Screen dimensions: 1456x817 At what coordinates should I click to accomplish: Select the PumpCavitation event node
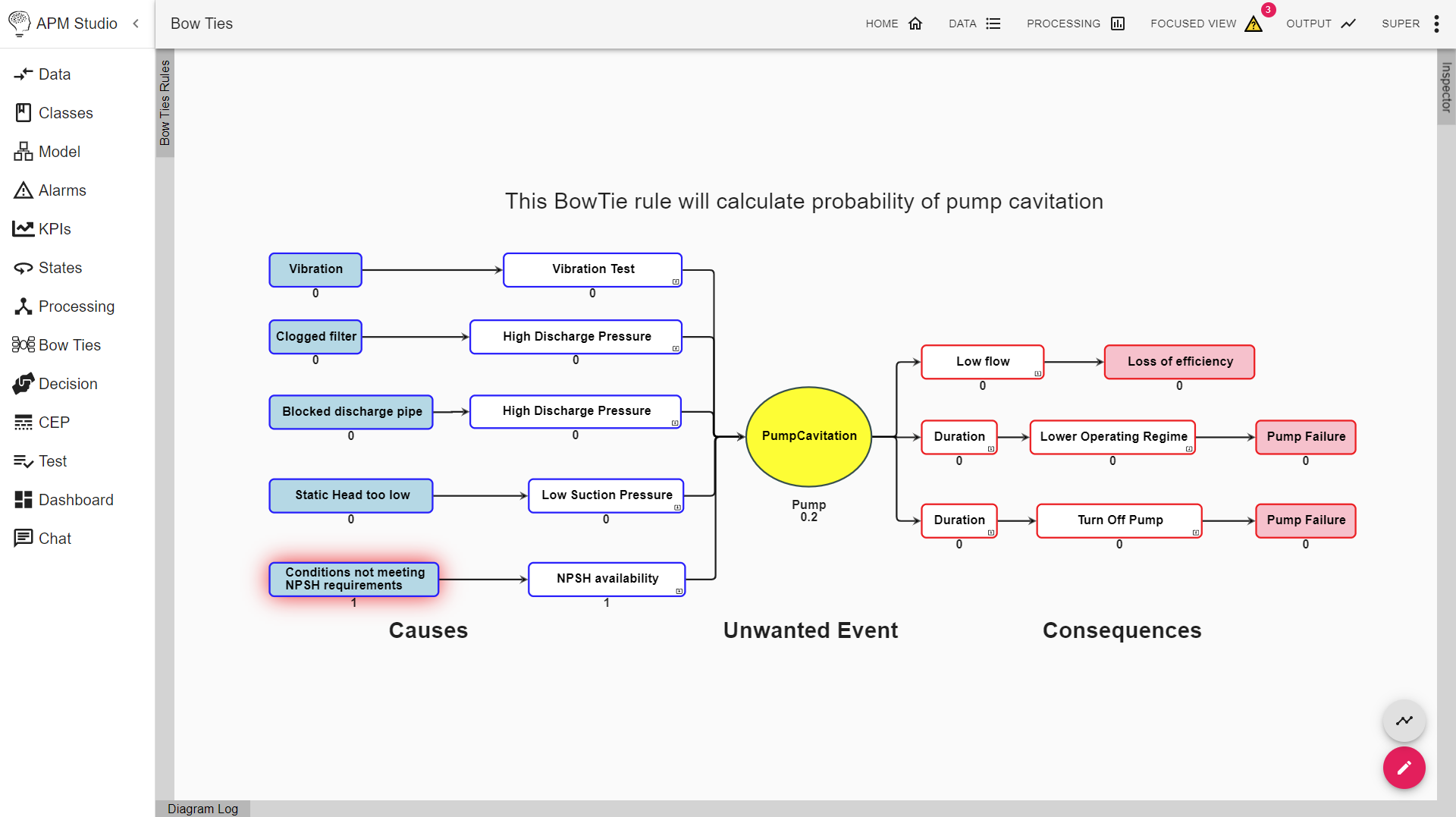[x=808, y=436]
